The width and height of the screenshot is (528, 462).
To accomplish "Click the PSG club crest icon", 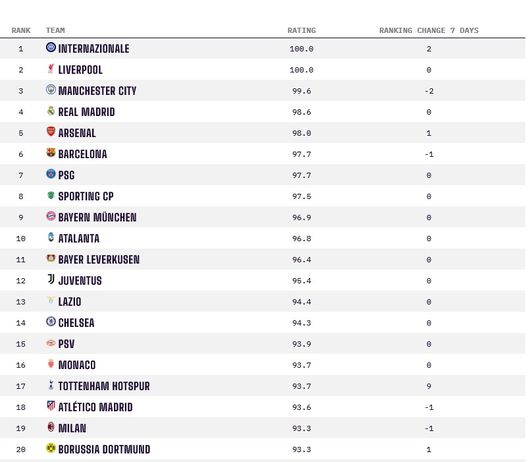I will [x=51, y=174].
